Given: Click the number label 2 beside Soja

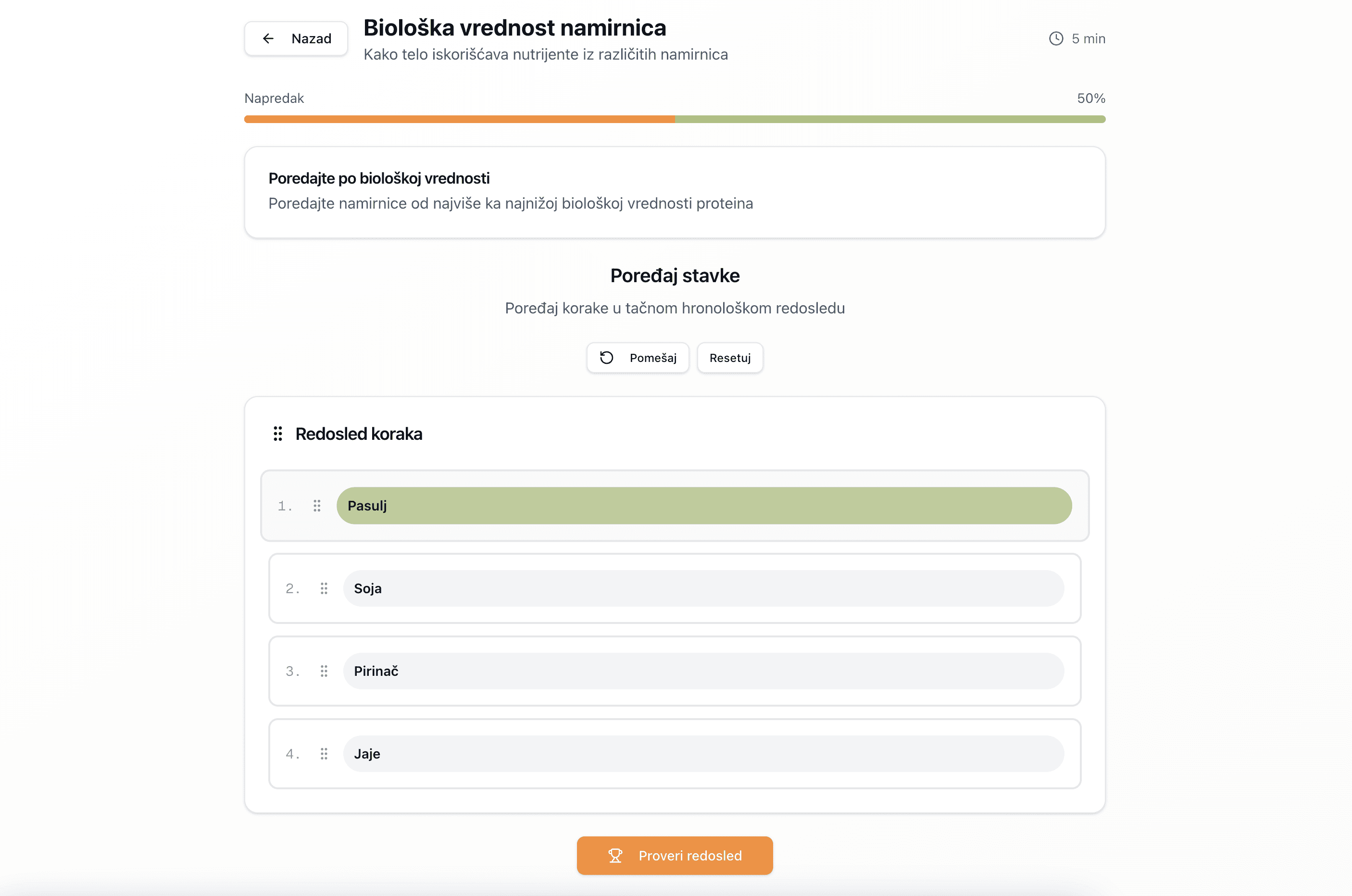Looking at the screenshot, I should pos(292,588).
